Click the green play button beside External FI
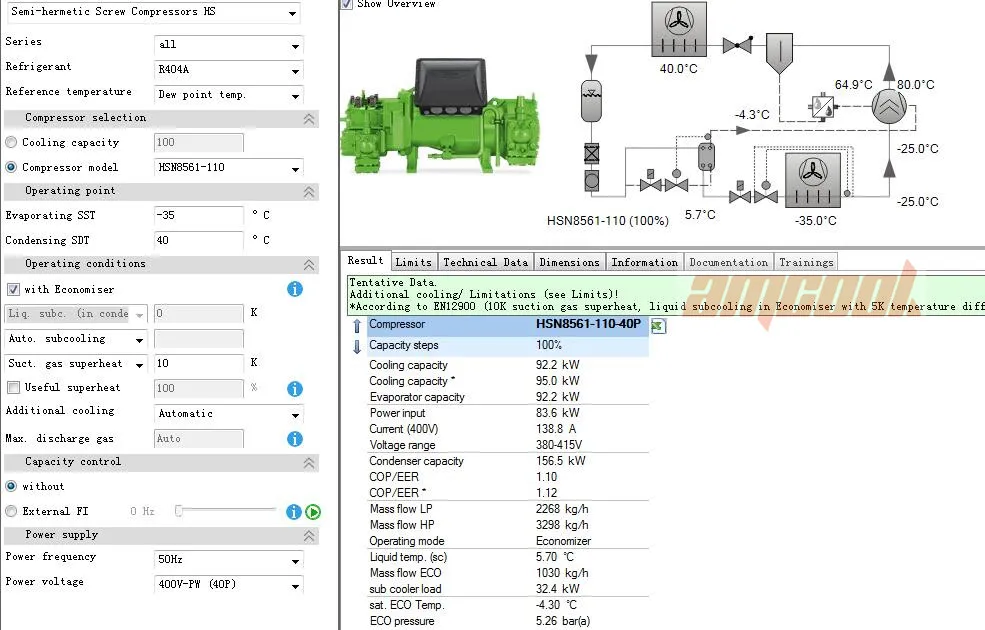 click(313, 512)
